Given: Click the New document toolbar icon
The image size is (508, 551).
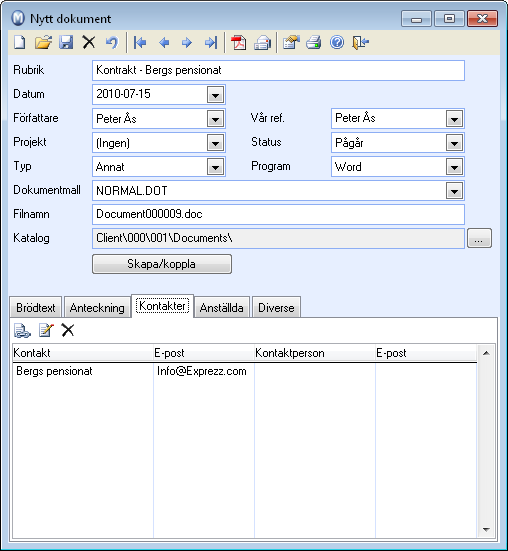Looking at the screenshot, I should tap(20, 43).
